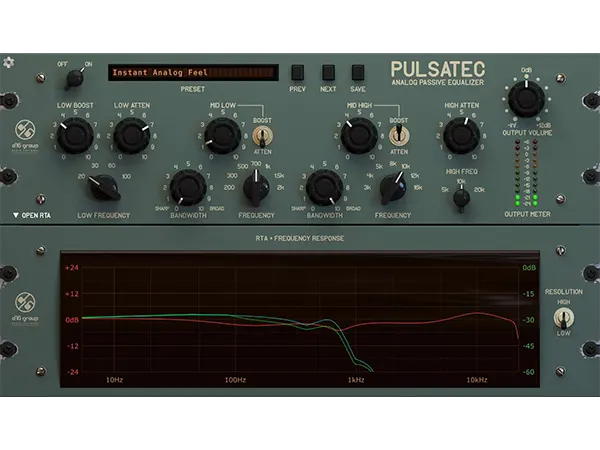Click the output meter LED column

527,173
